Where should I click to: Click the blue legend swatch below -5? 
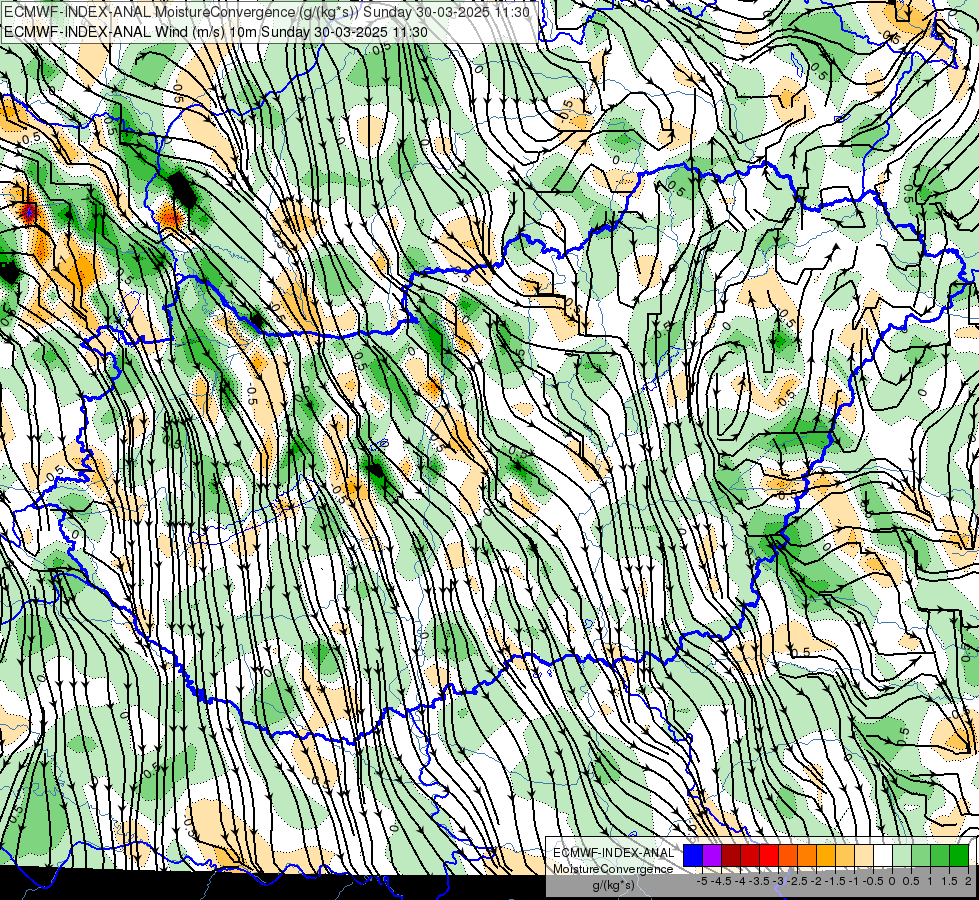point(693,855)
